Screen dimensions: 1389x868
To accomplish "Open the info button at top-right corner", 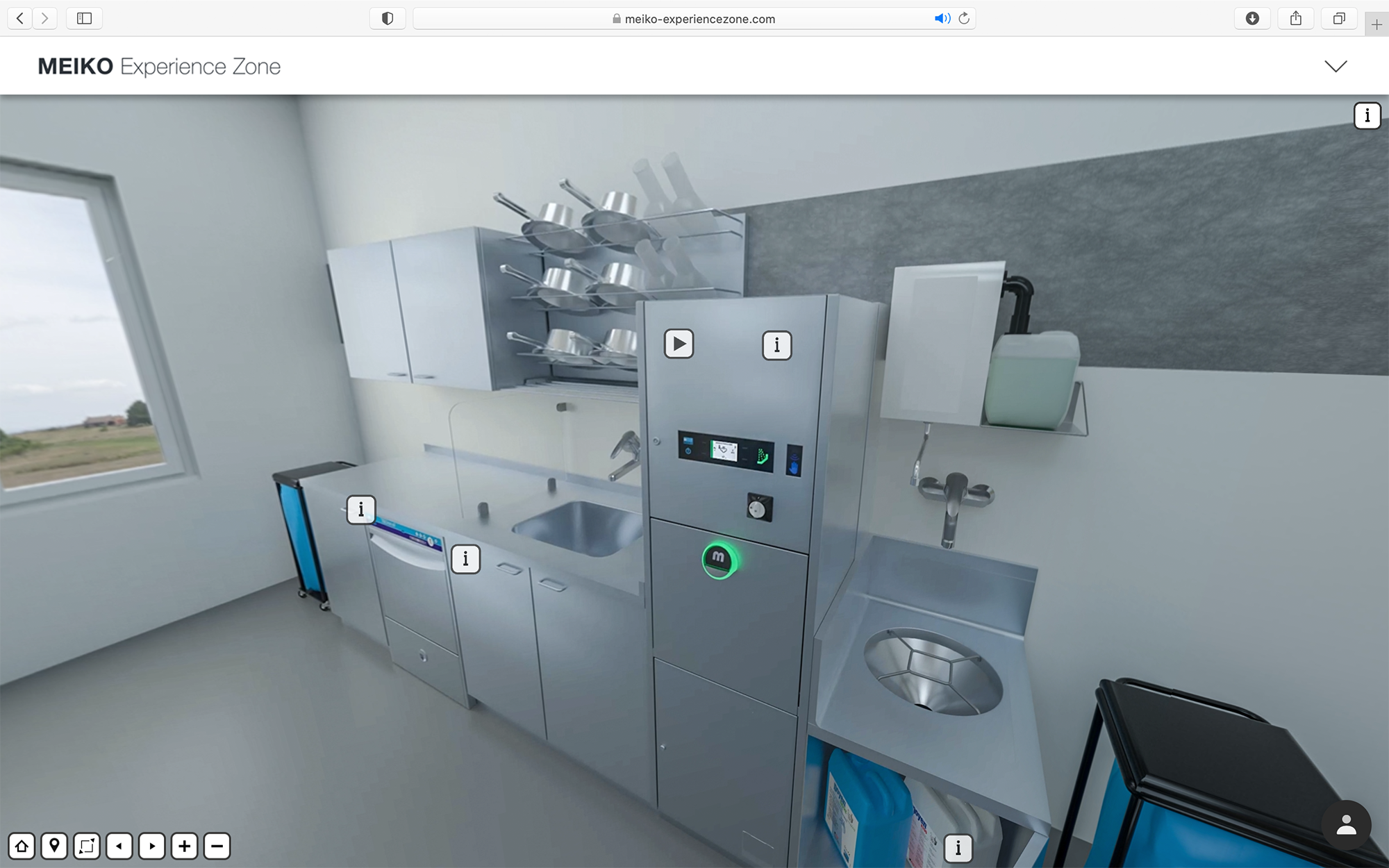I will [x=1367, y=115].
